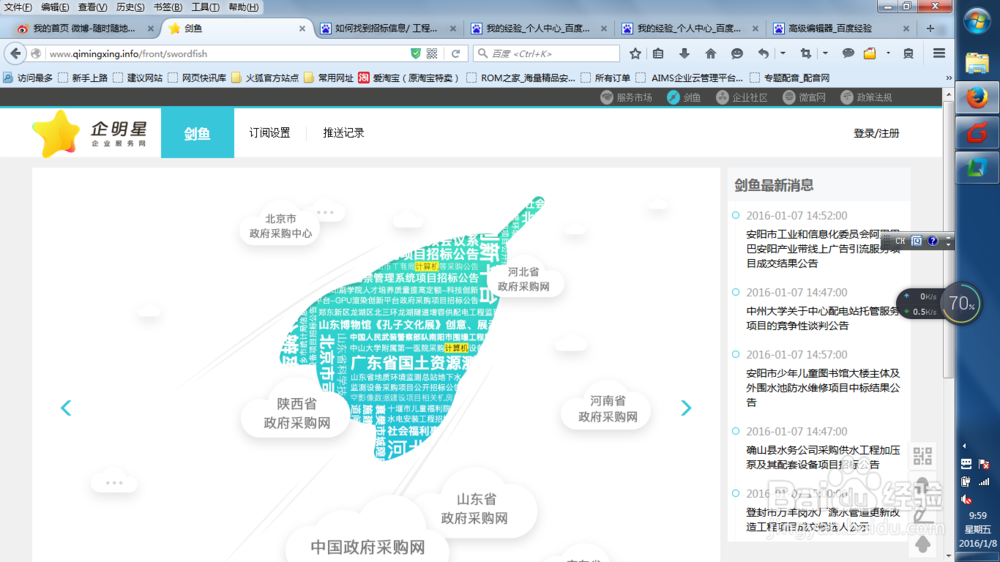Image resolution: width=1000 pixels, height=562 pixels.
Task: Open 企业社区 in the top bar
Action: pyautogui.click(x=742, y=97)
